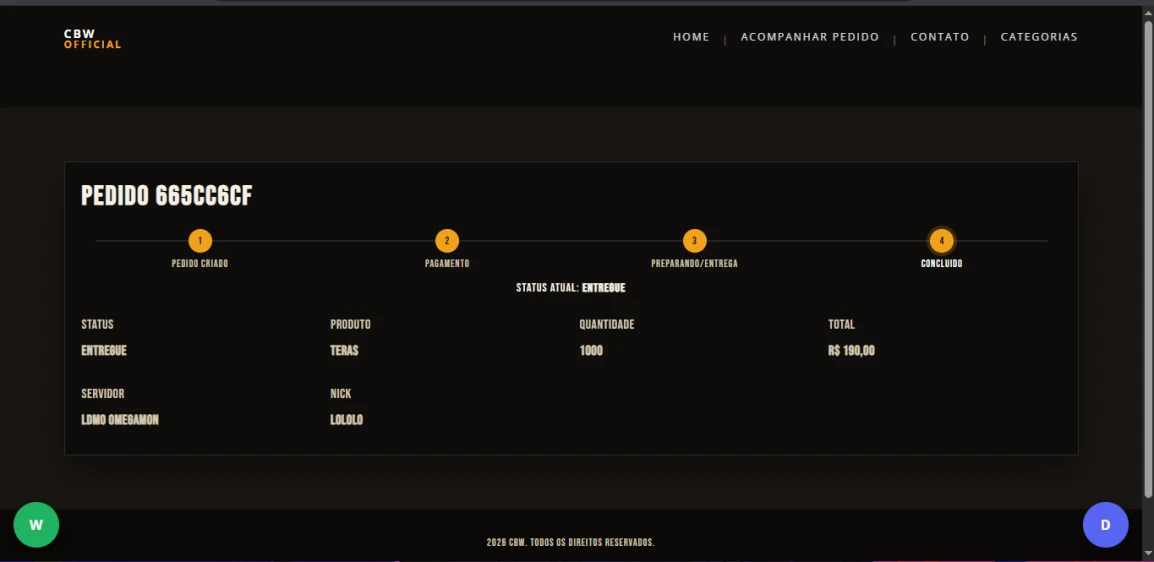
Task: Select step 3 circle for Preparando/Entrega
Action: point(694,241)
